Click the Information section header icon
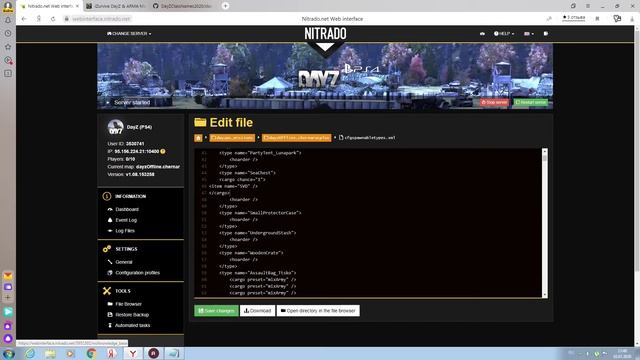The image size is (640, 360). coord(107,196)
